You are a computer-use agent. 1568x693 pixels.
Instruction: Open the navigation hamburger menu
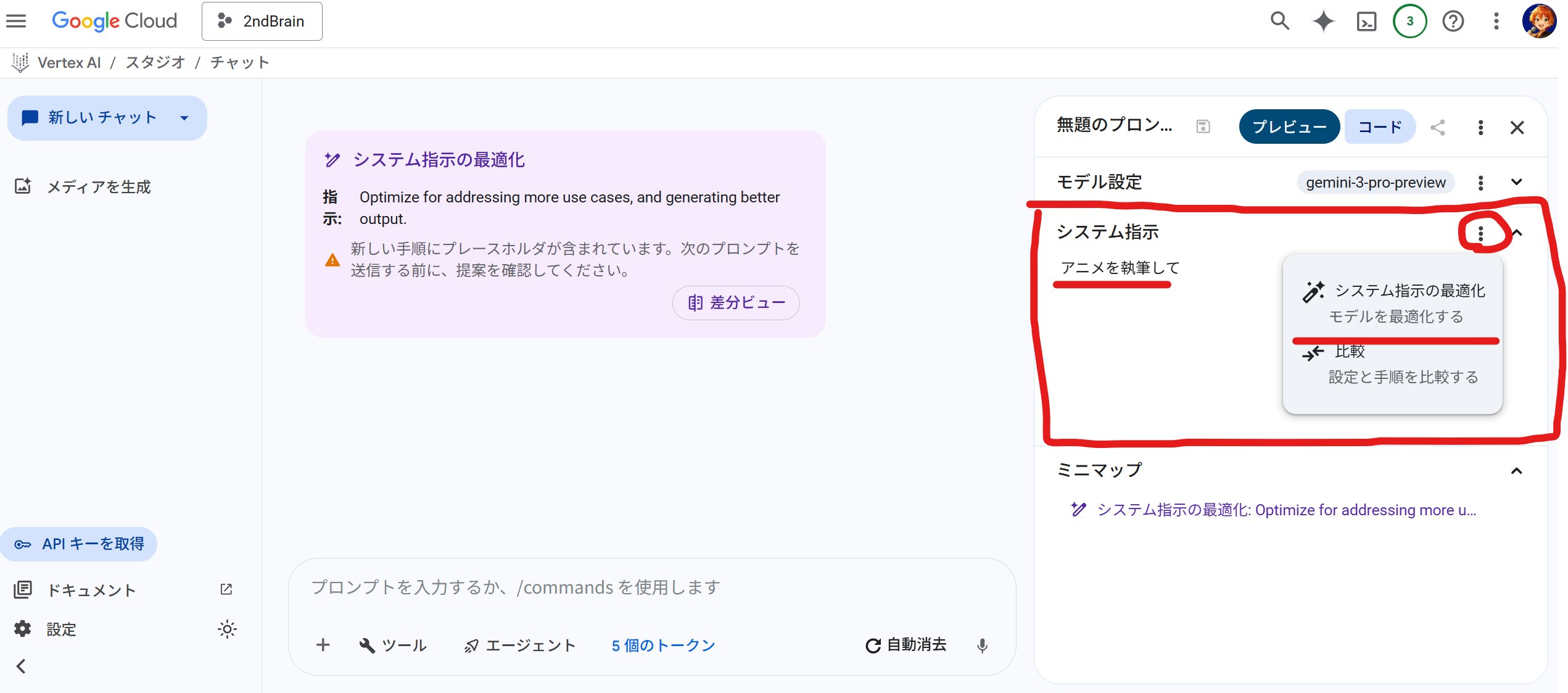(x=16, y=20)
